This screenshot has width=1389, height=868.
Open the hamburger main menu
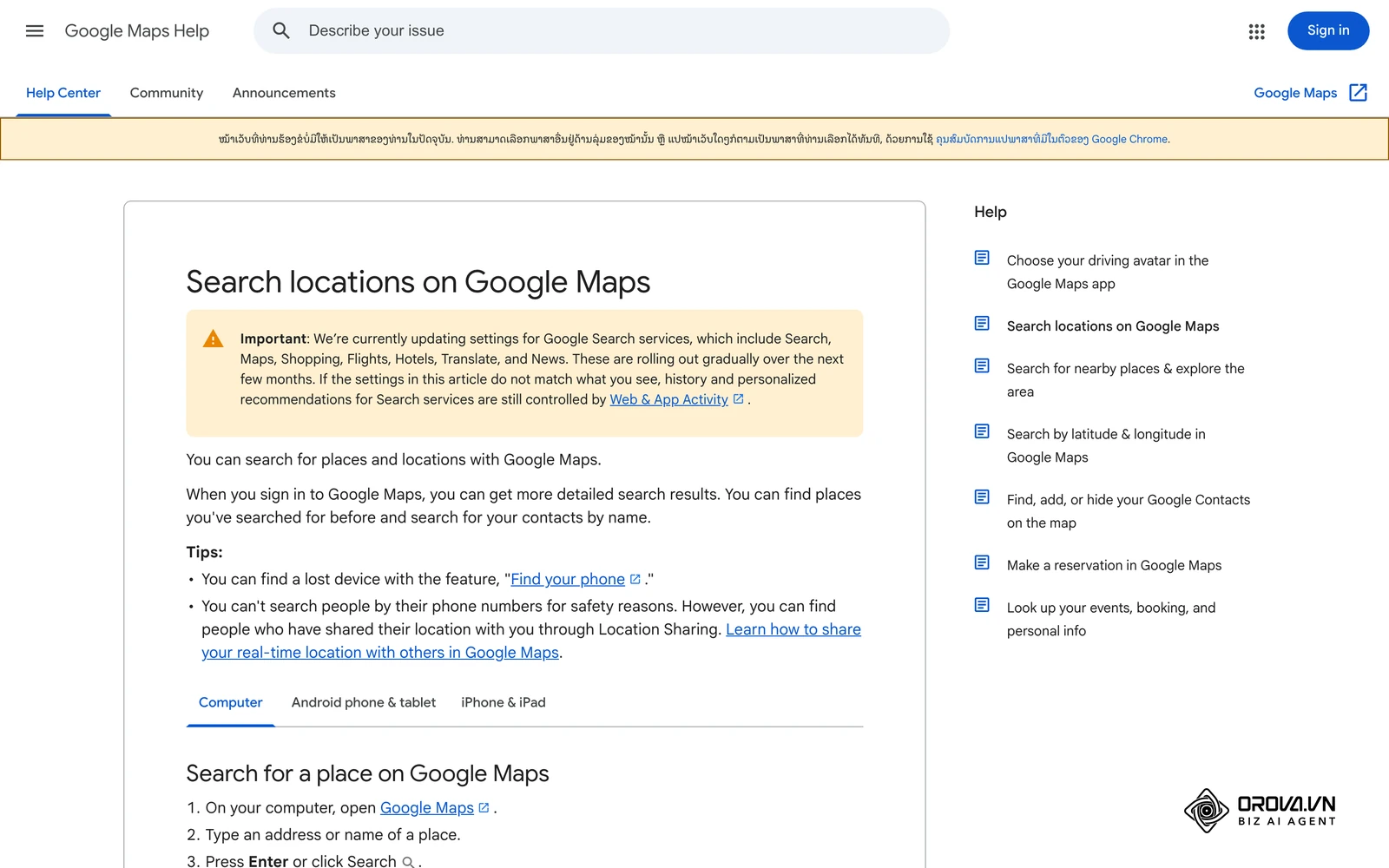(x=35, y=31)
